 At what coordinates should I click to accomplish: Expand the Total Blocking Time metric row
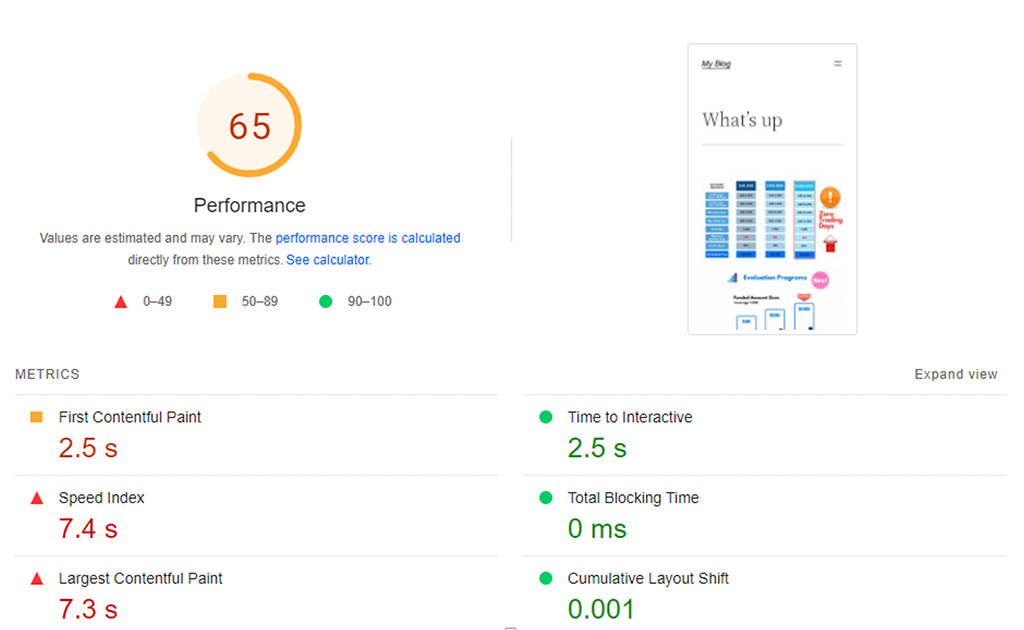[633, 498]
